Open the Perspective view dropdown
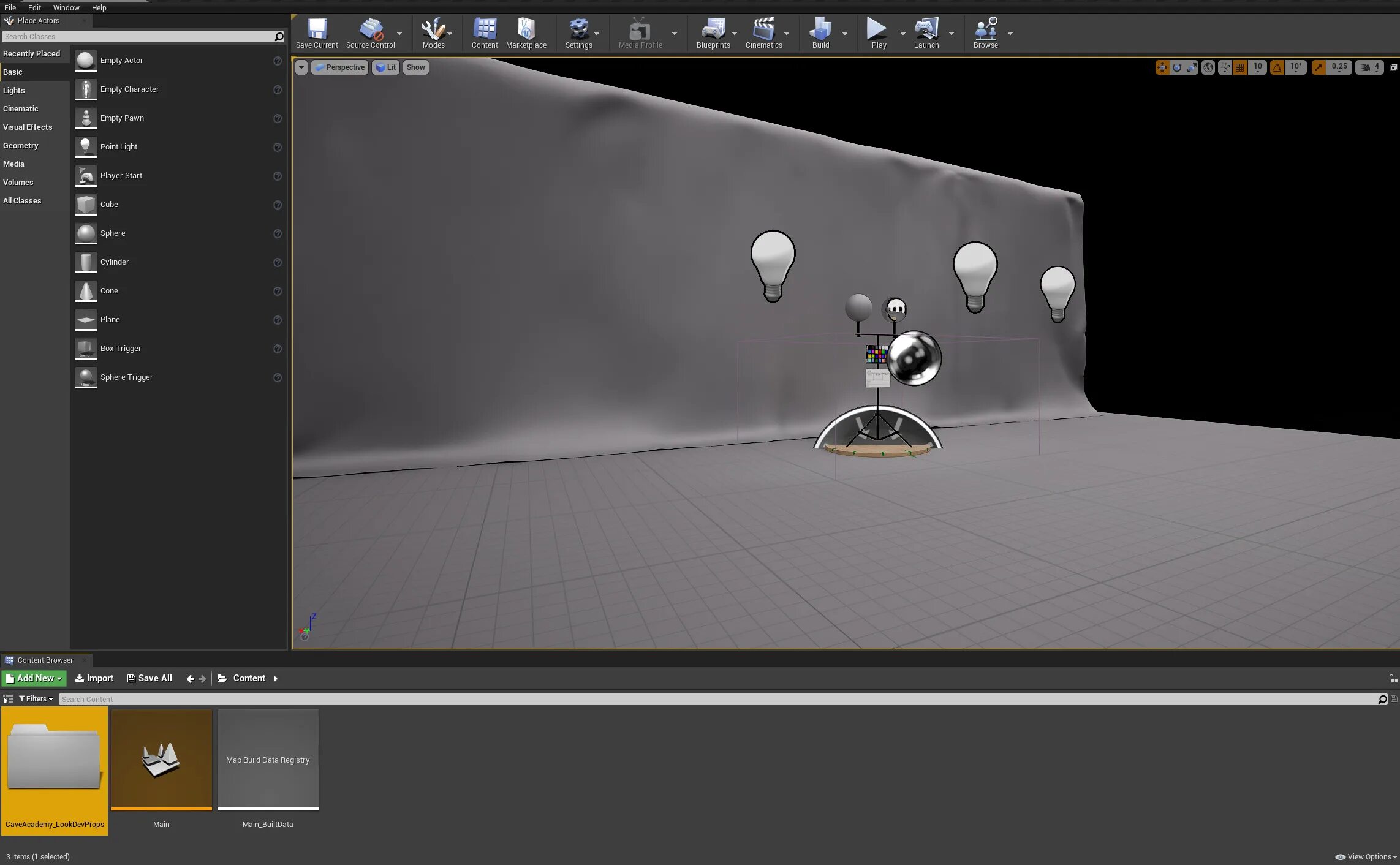 [x=340, y=67]
